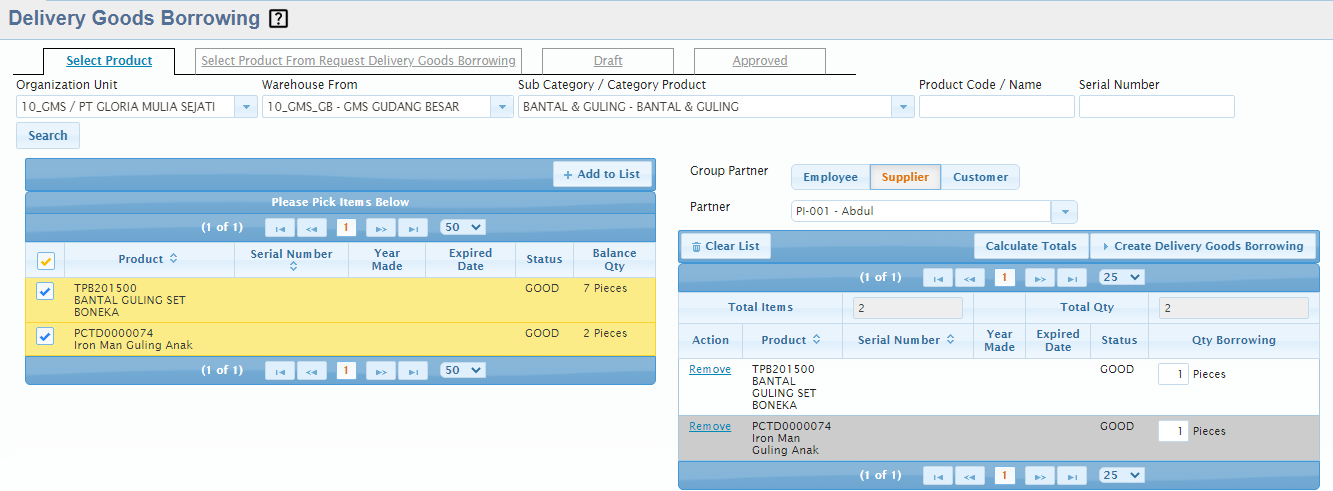Screen dimensions: 1333x491
Task: Go to first page in top left paginator
Action: pos(280,227)
